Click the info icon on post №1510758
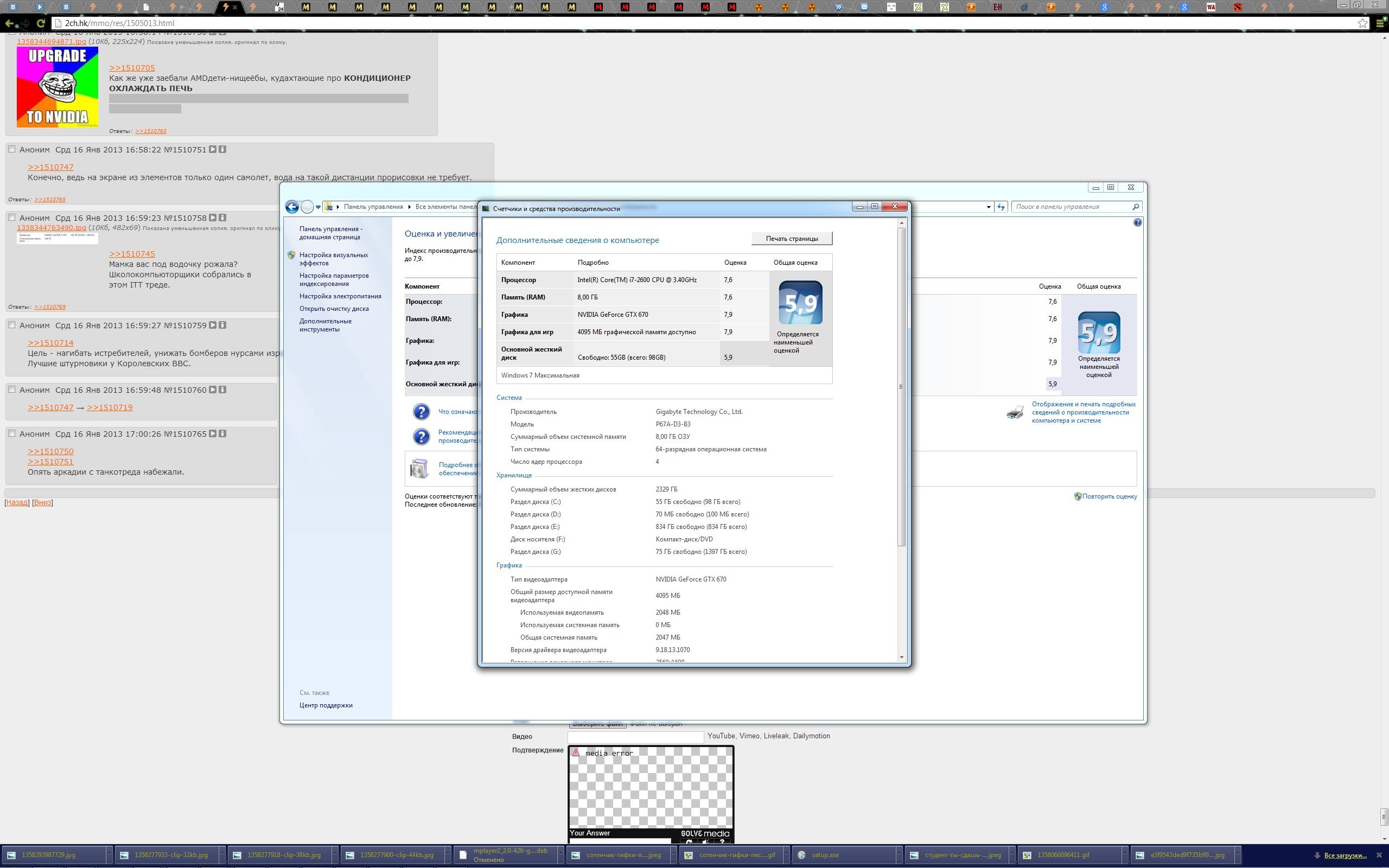The image size is (1389, 868). pos(222,218)
